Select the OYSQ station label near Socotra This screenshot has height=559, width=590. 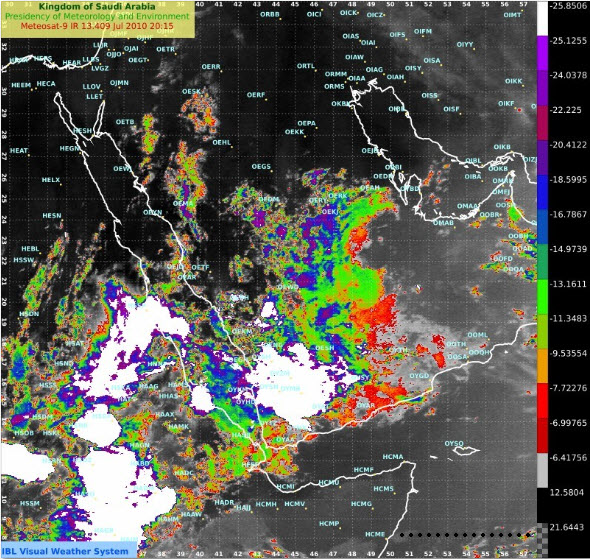click(454, 444)
